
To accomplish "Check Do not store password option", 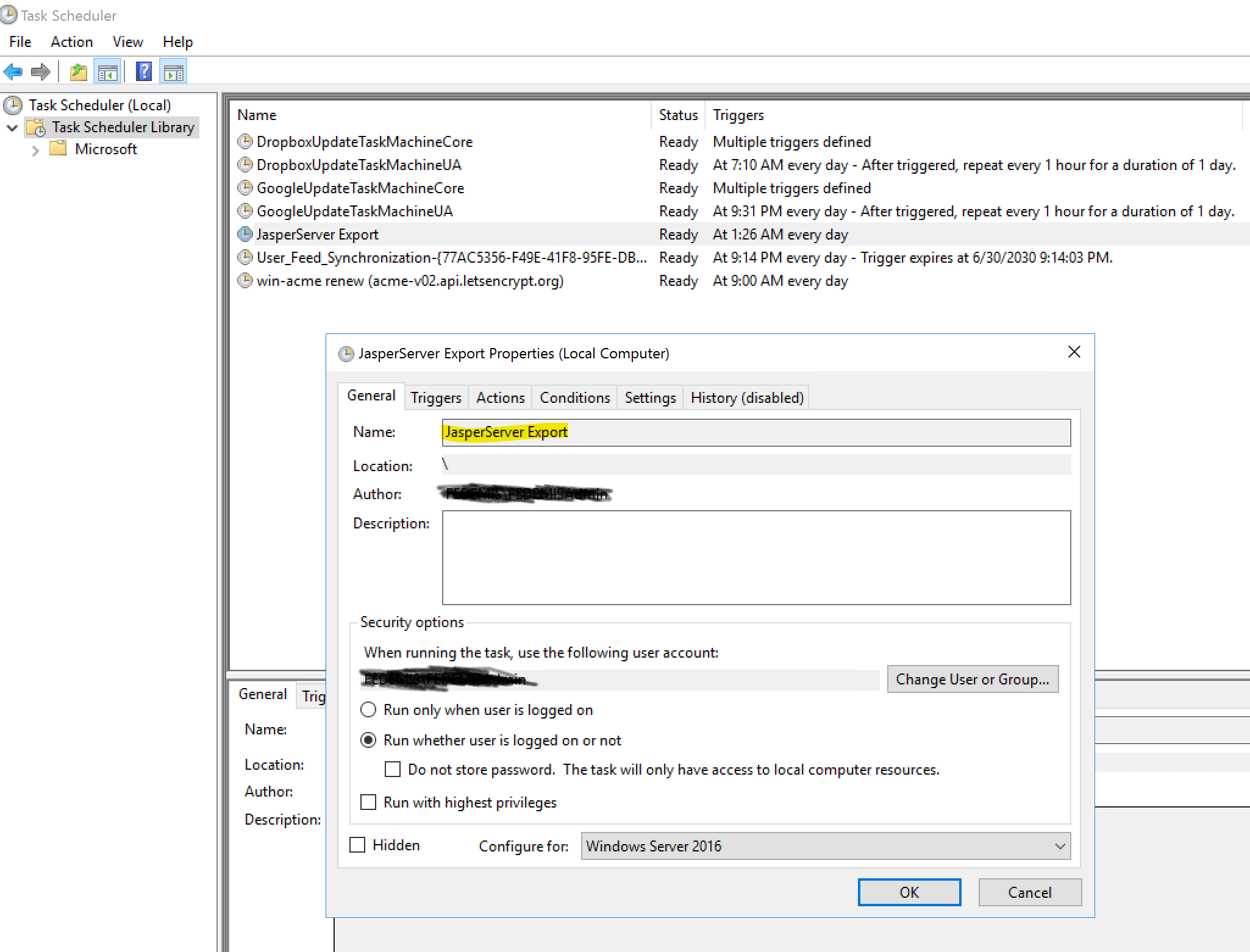I will (393, 770).
